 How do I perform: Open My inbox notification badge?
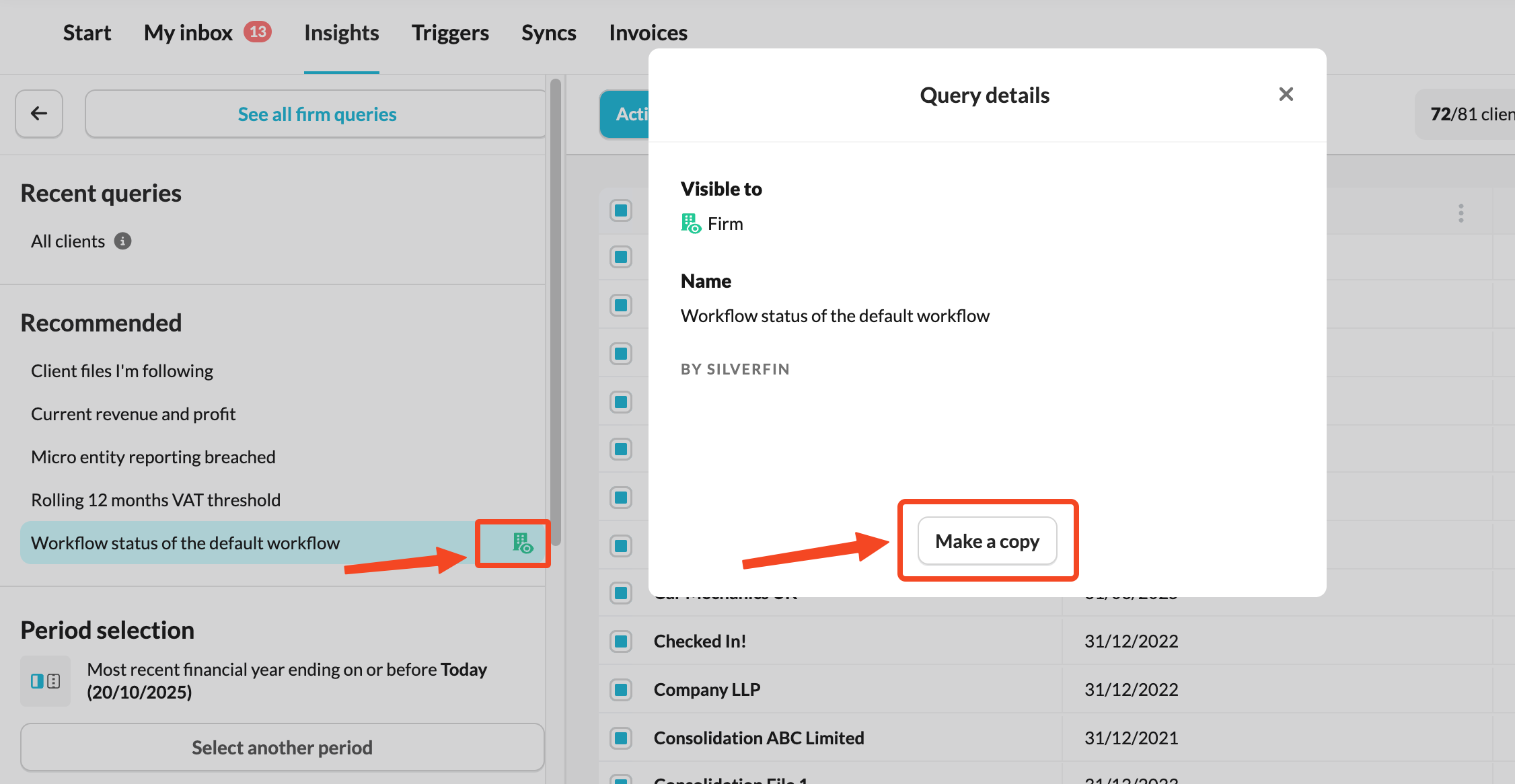coord(257,32)
